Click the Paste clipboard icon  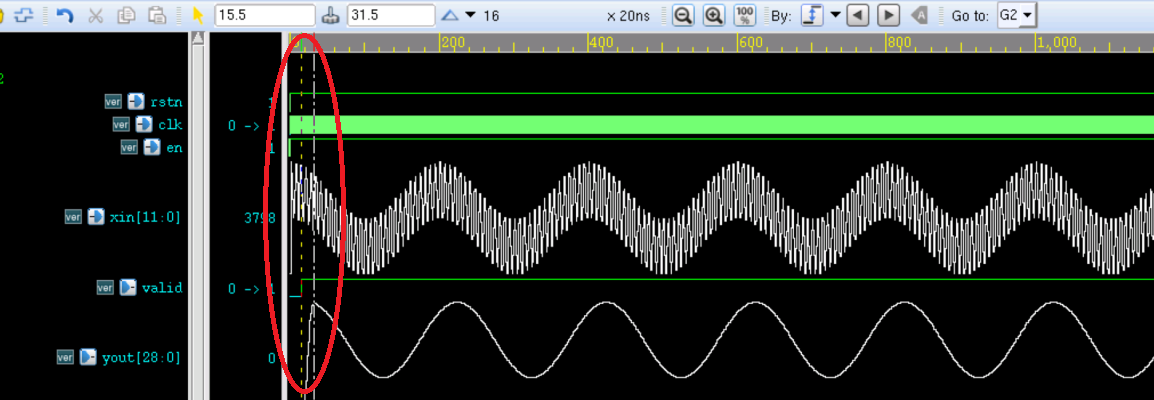pos(157,16)
